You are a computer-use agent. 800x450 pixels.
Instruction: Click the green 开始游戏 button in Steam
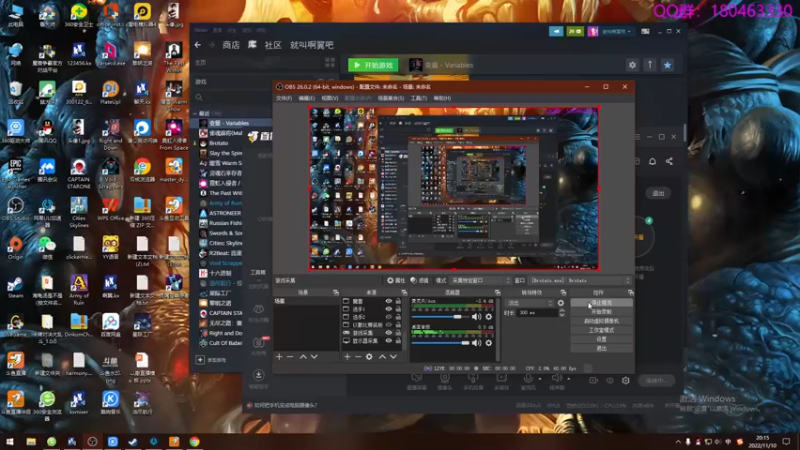click(x=373, y=65)
